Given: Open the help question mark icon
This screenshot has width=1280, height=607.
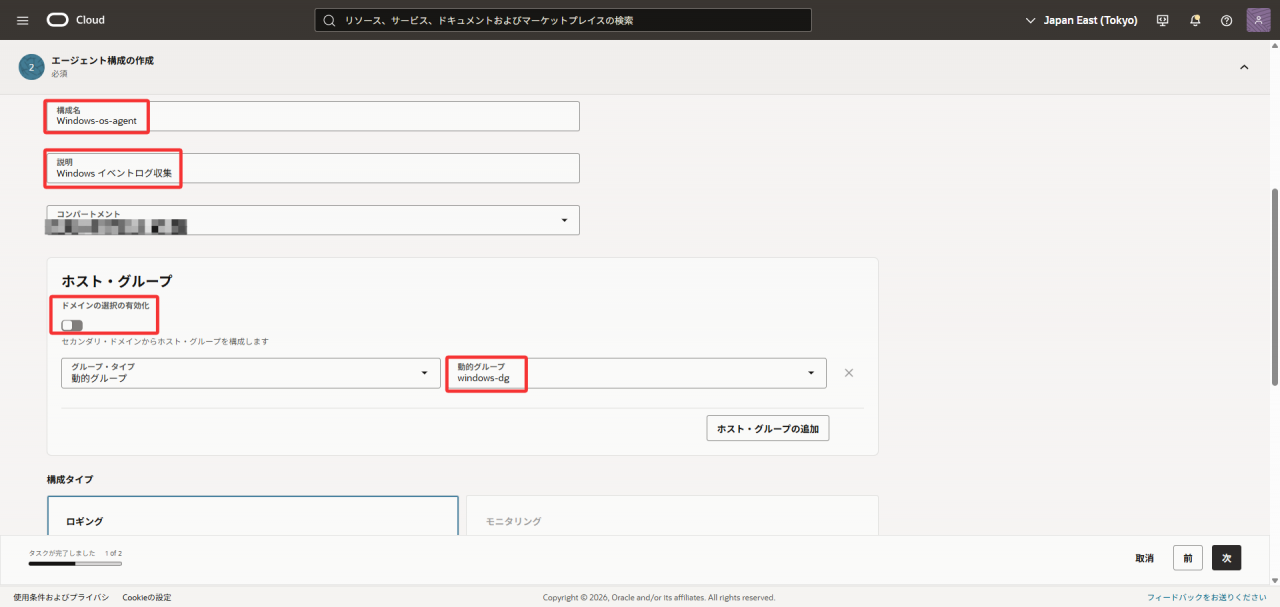Looking at the screenshot, I should pos(1227,20).
